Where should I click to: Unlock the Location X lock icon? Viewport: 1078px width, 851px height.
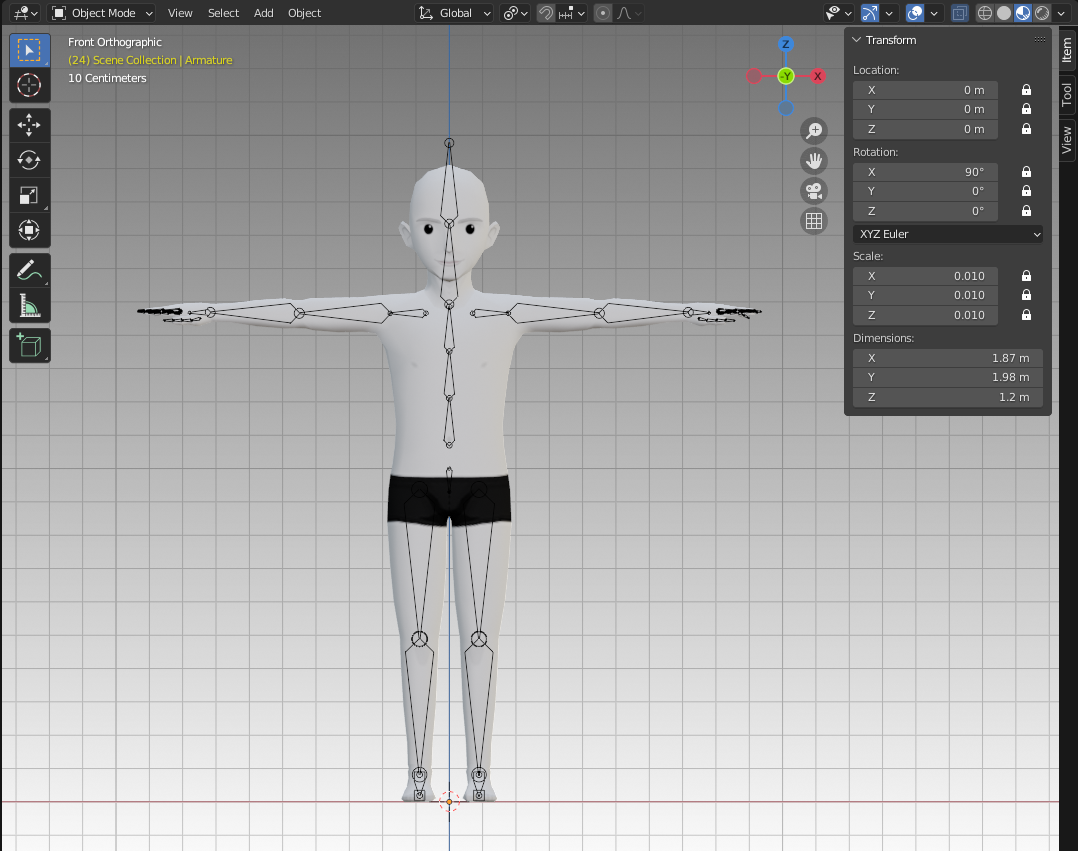point(1026,90)
